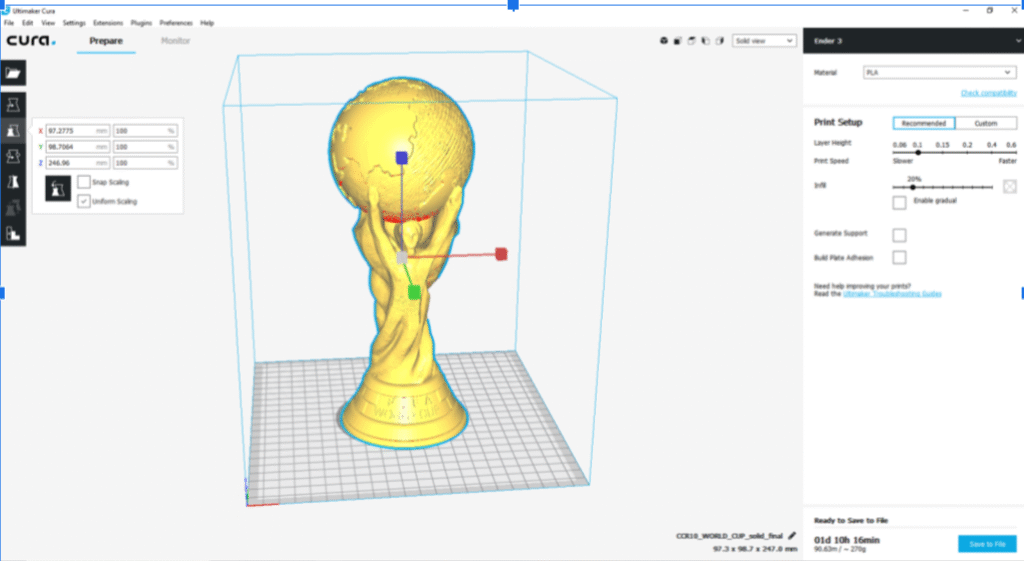The height and width of the screenshot is (561, 1024).
Task: Click the Infill slider handle at 20%
Action: pyautogui.click(x=913, y=187)
